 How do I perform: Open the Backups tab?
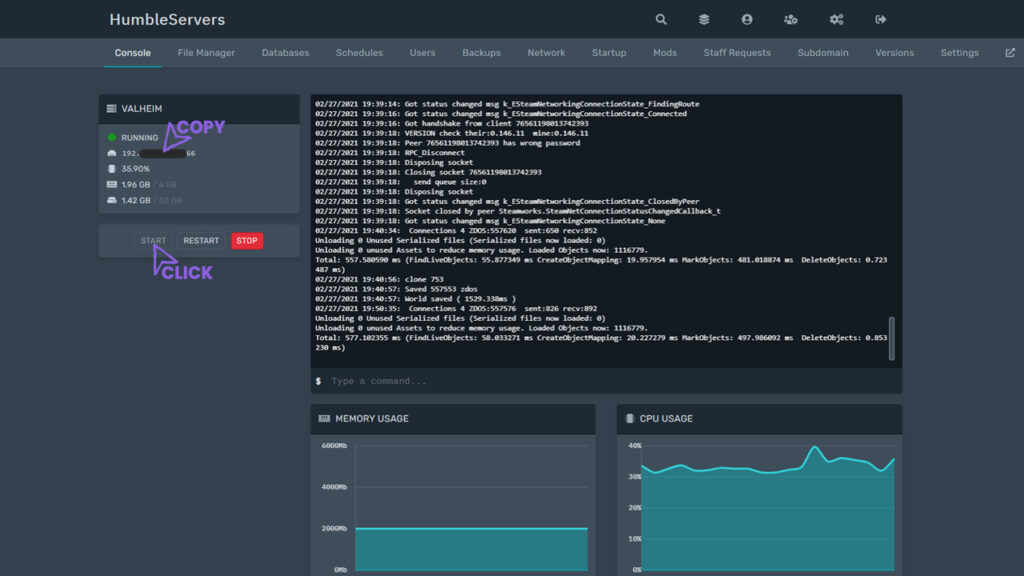[481, 53]
